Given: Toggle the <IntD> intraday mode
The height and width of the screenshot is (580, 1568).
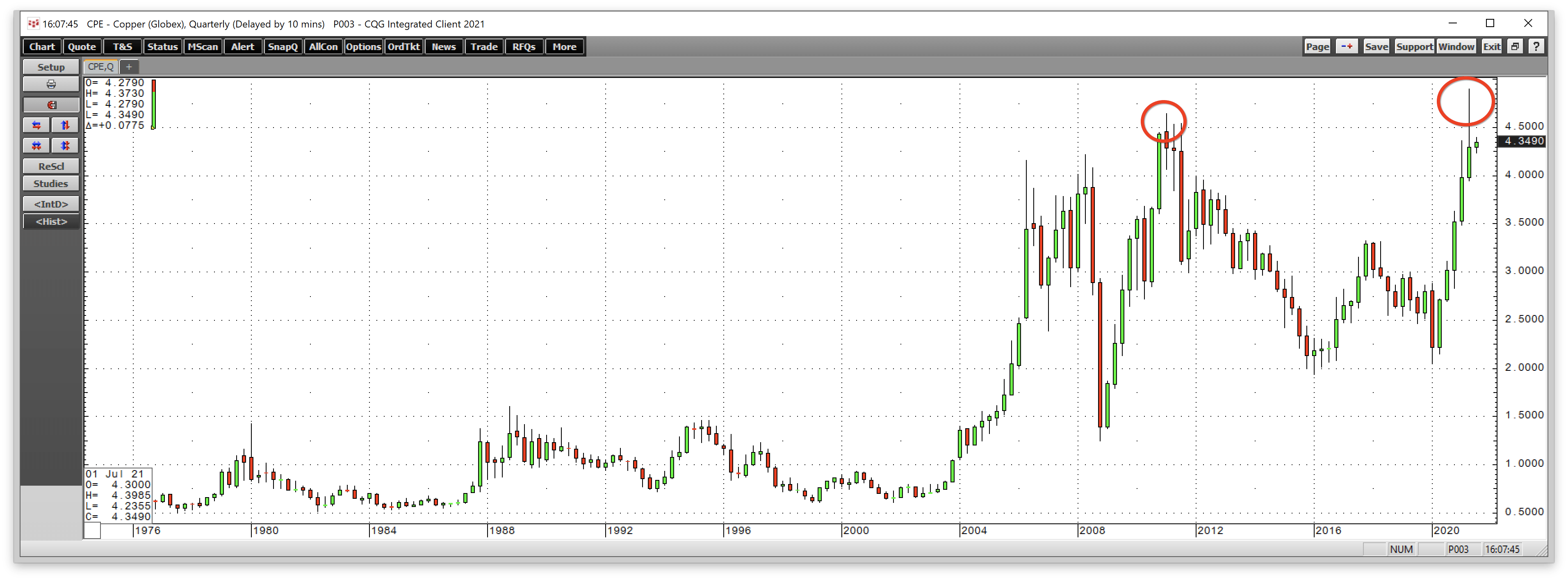Looking at the screenshot, I should (51, 204).
